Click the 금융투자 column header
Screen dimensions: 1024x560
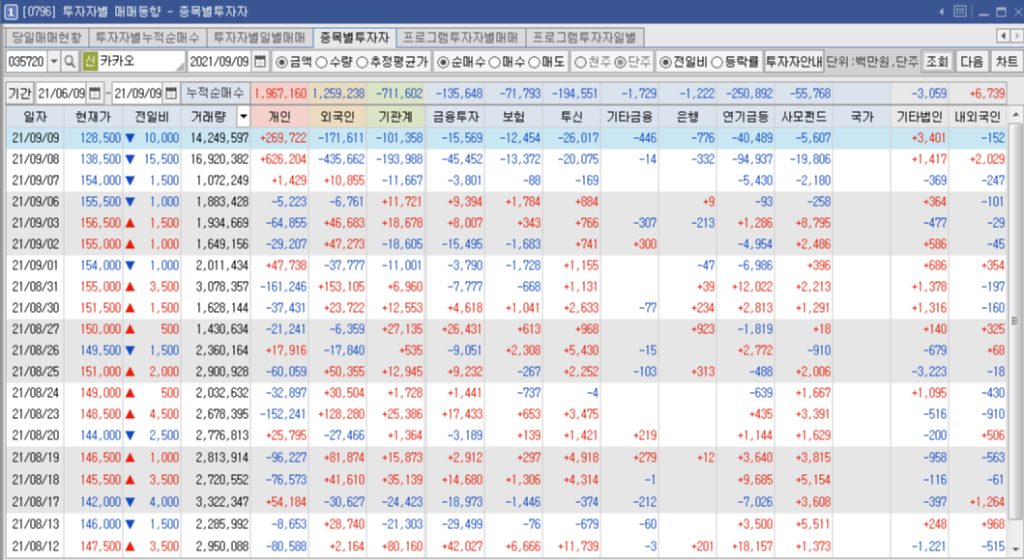(455, 117)
